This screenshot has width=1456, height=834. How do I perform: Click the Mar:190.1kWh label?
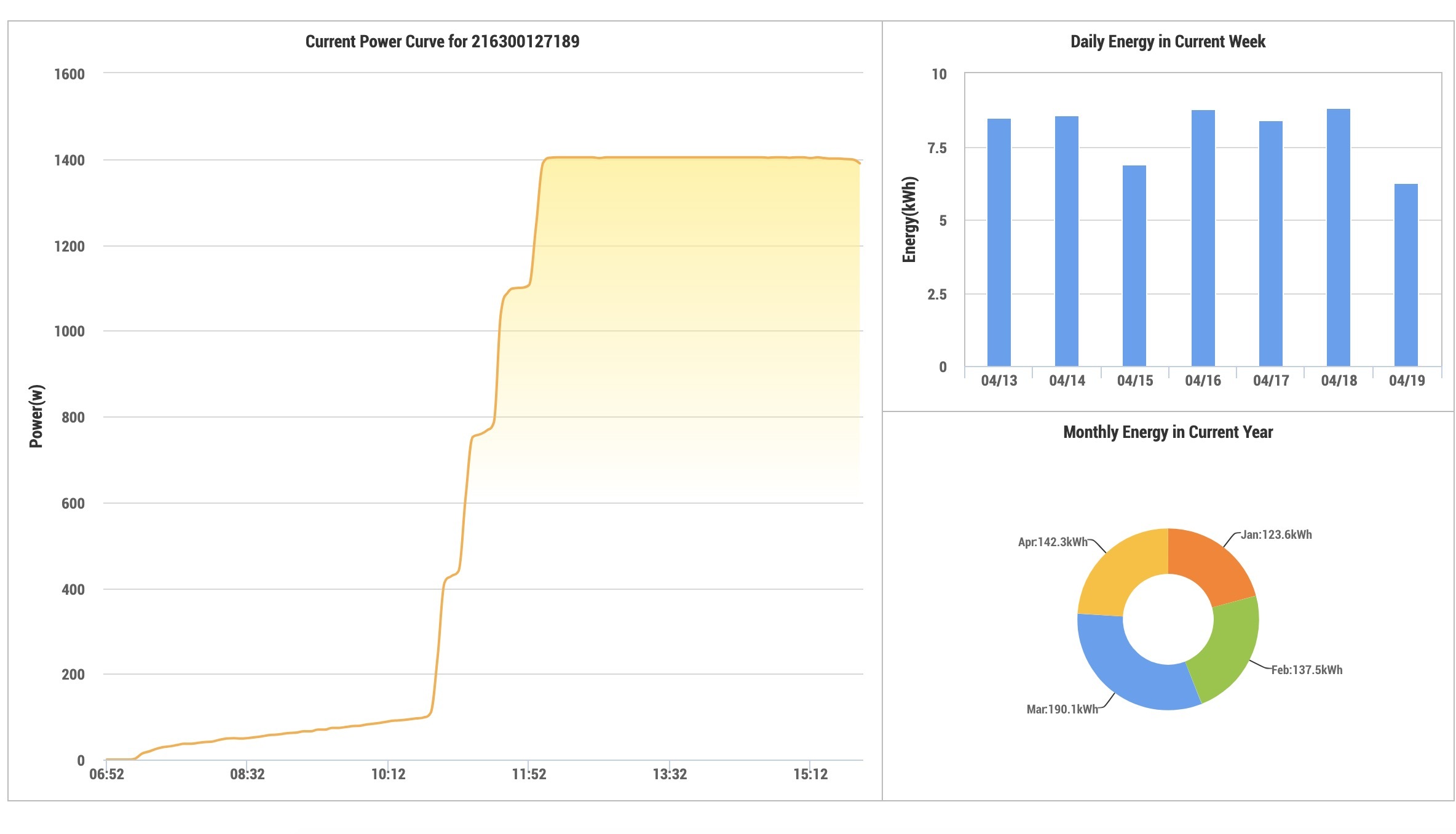point(1062,709)
